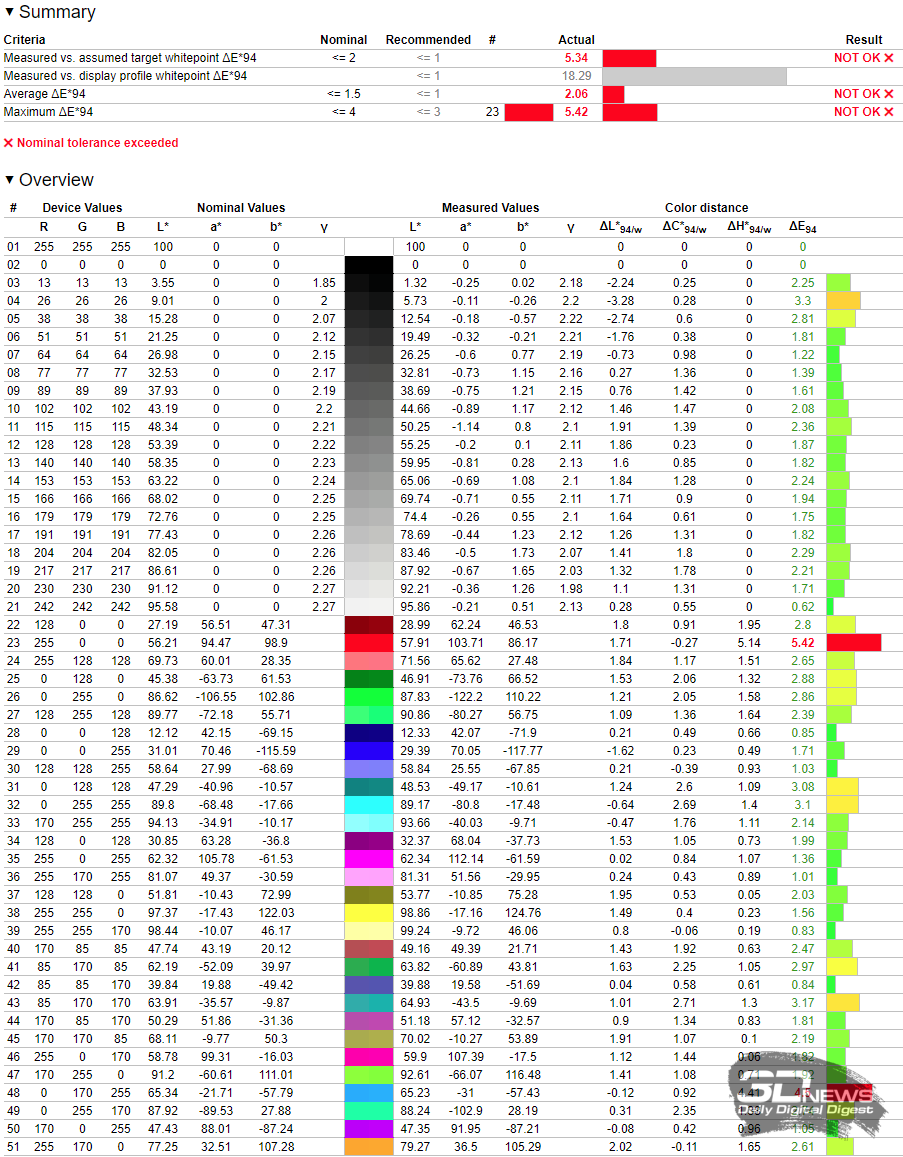Collapse the Summary section
This screenshot has width=903, height=1157.
point(10,12)
